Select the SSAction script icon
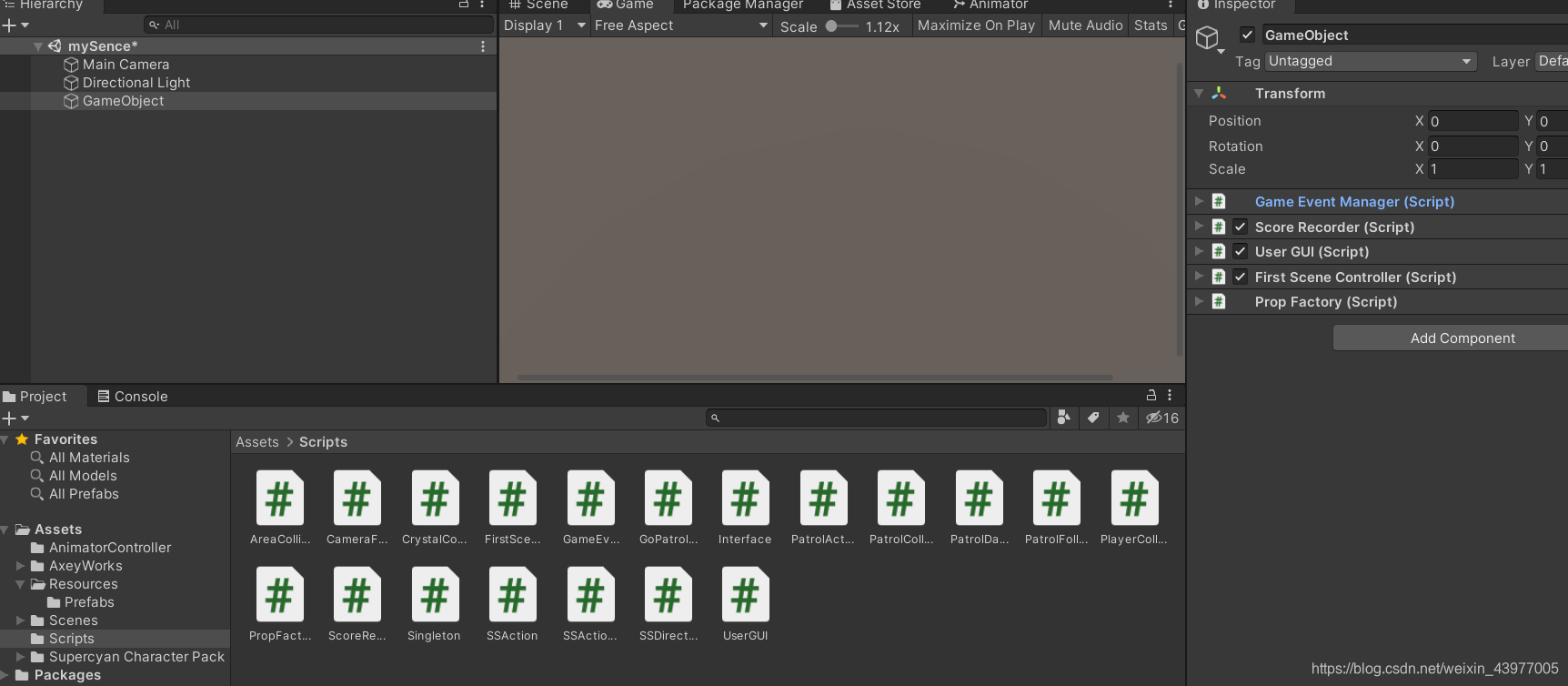1568x686 pixels. pyautogui.click(x=513, y=595)
